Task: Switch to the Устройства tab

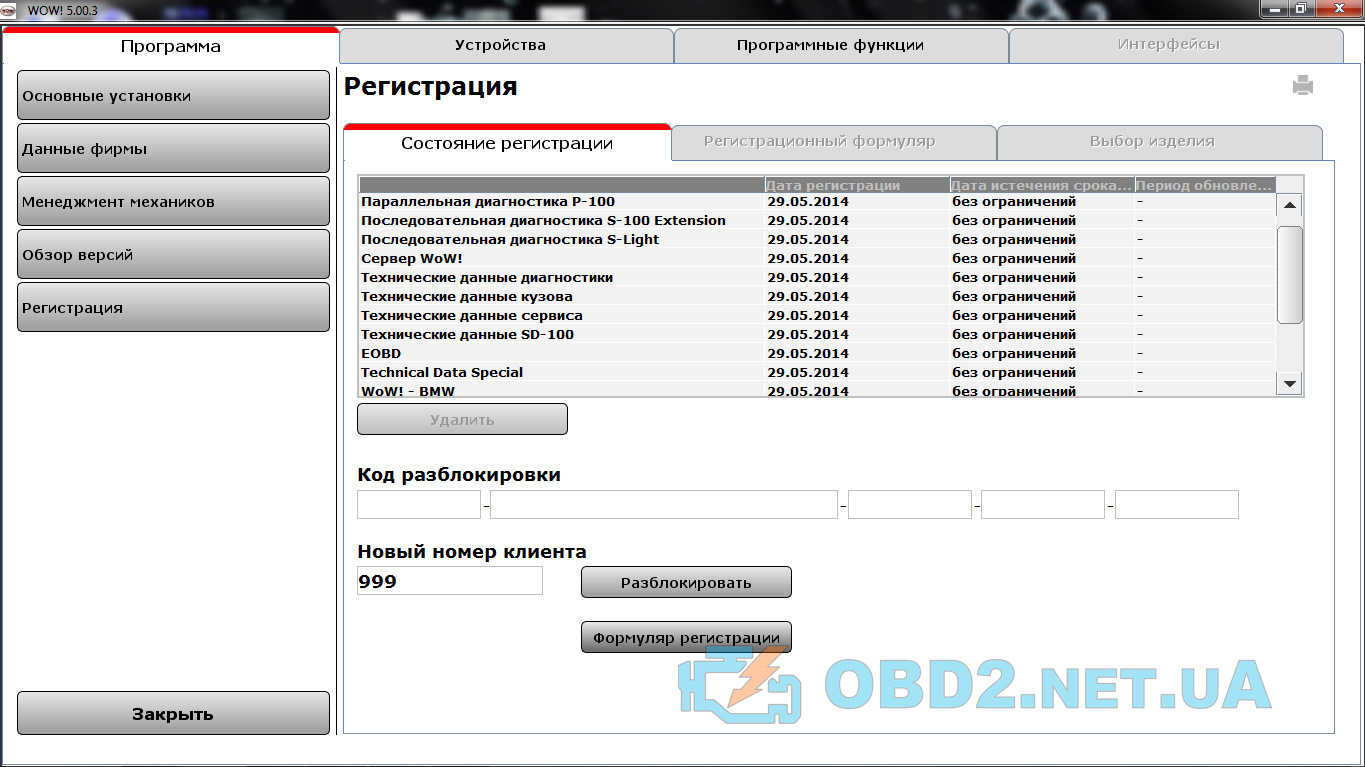Action: 506,45
